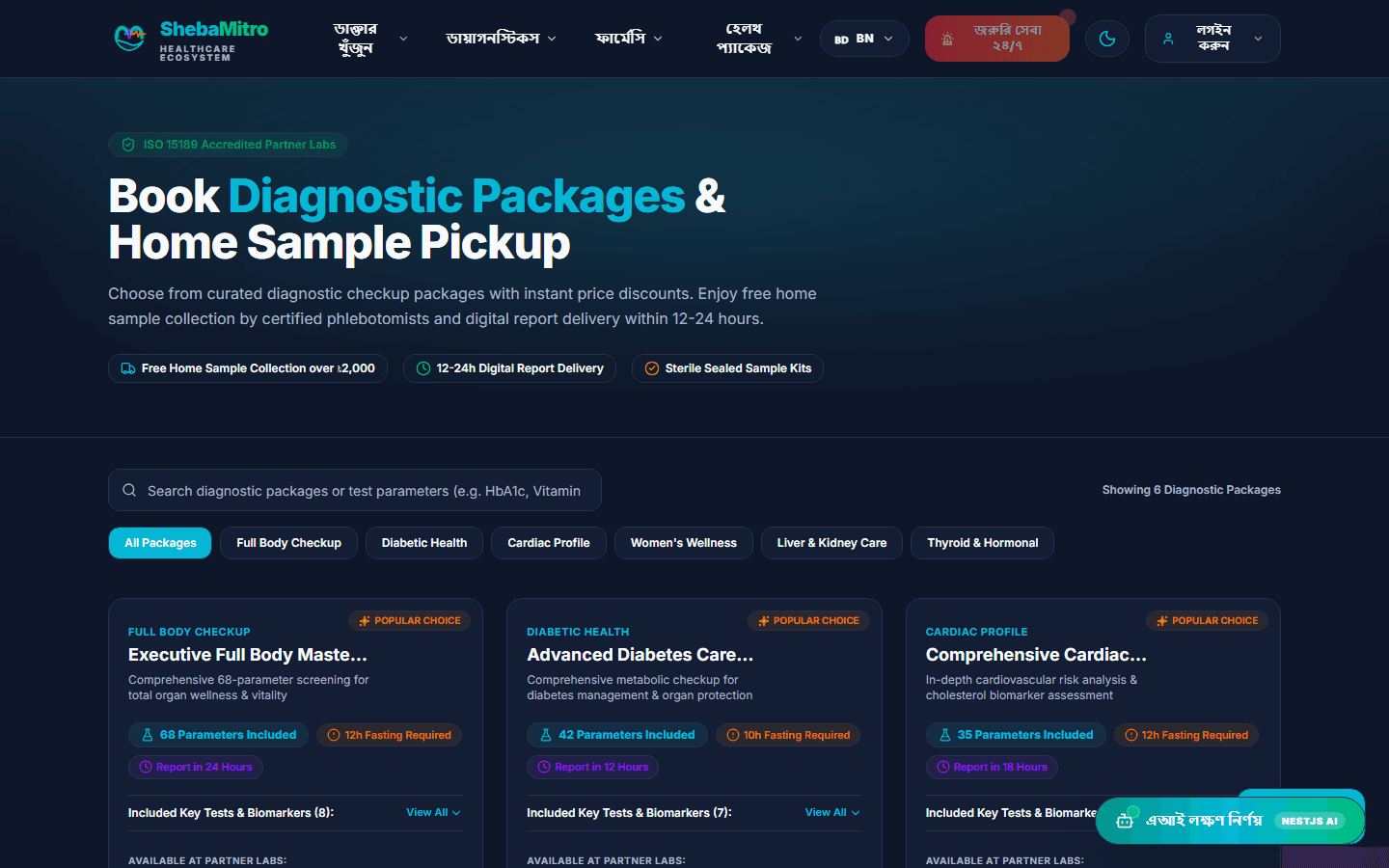Select the Women's Wellness filter
The width and height of the screenshot is (1389, 868).
[684, 543]
